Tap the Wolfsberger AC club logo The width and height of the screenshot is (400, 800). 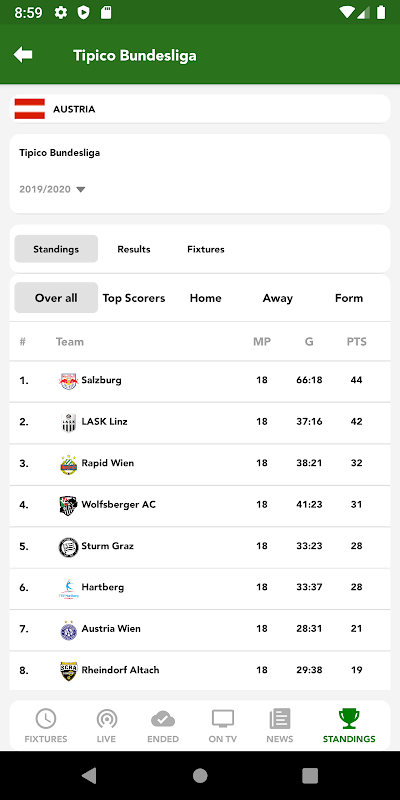68,505
